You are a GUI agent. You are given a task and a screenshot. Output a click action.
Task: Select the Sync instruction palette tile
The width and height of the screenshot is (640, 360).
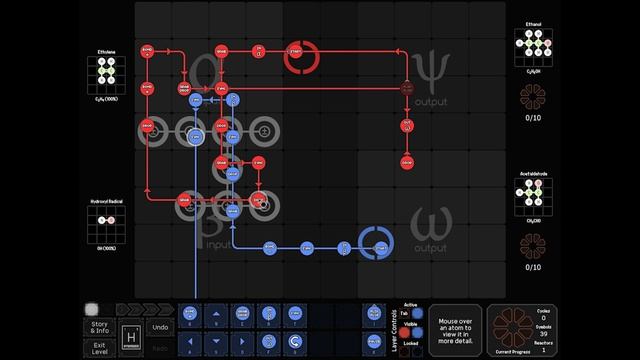click(295, 315)
